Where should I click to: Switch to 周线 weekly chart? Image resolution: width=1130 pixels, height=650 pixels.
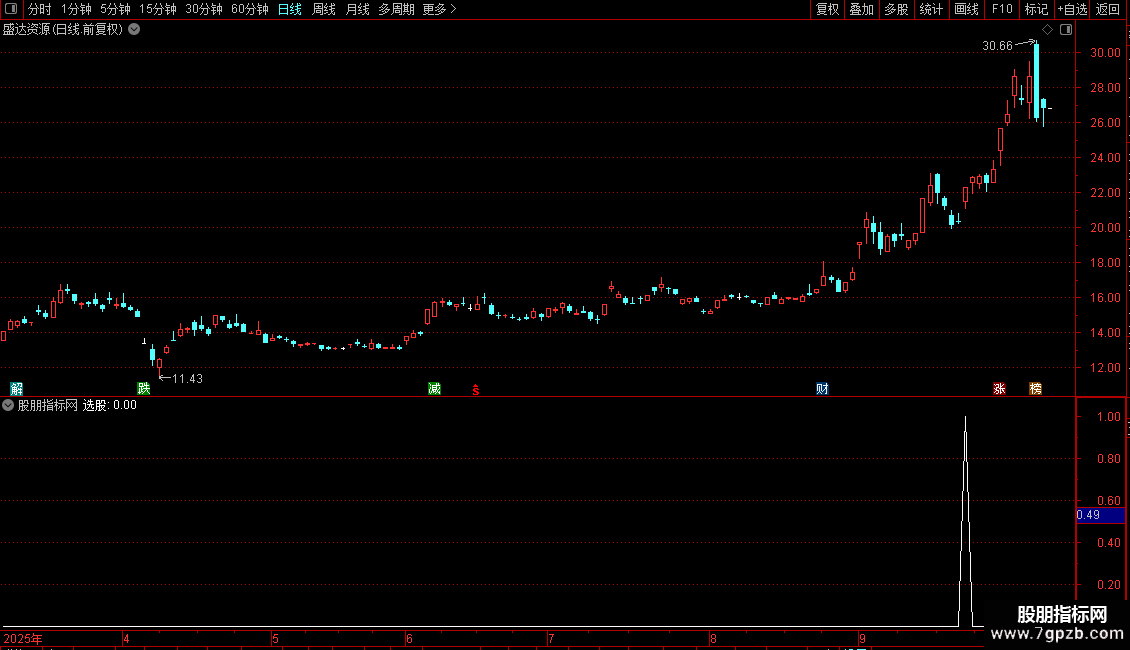point(324,9)
